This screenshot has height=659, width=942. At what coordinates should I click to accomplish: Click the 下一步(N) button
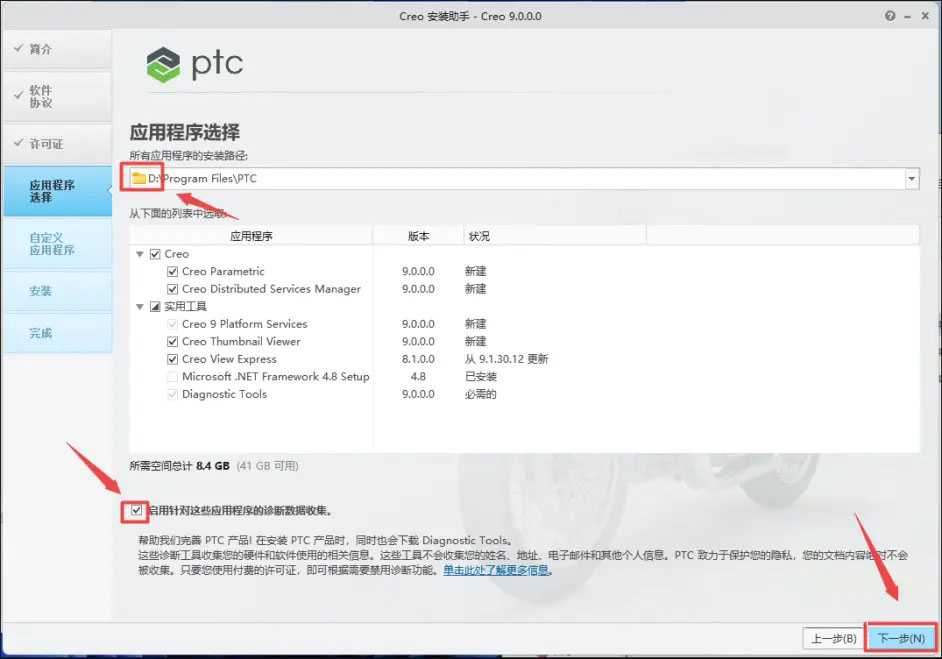coord(901,638)
